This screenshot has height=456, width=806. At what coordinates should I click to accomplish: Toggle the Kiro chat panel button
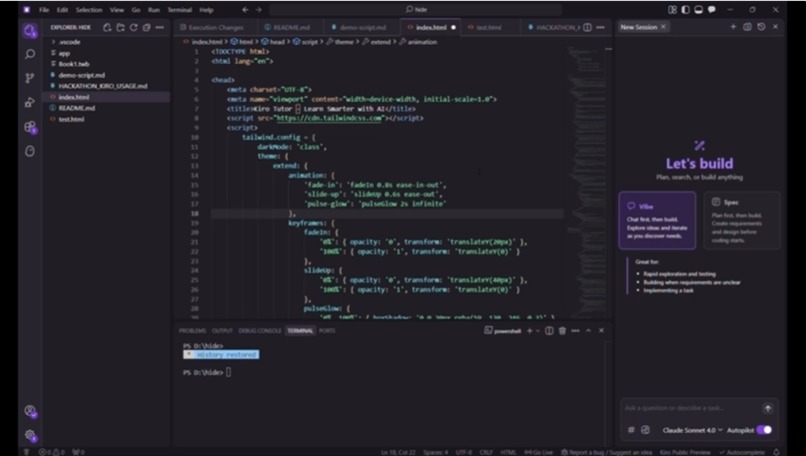click(x=712, y=10)
